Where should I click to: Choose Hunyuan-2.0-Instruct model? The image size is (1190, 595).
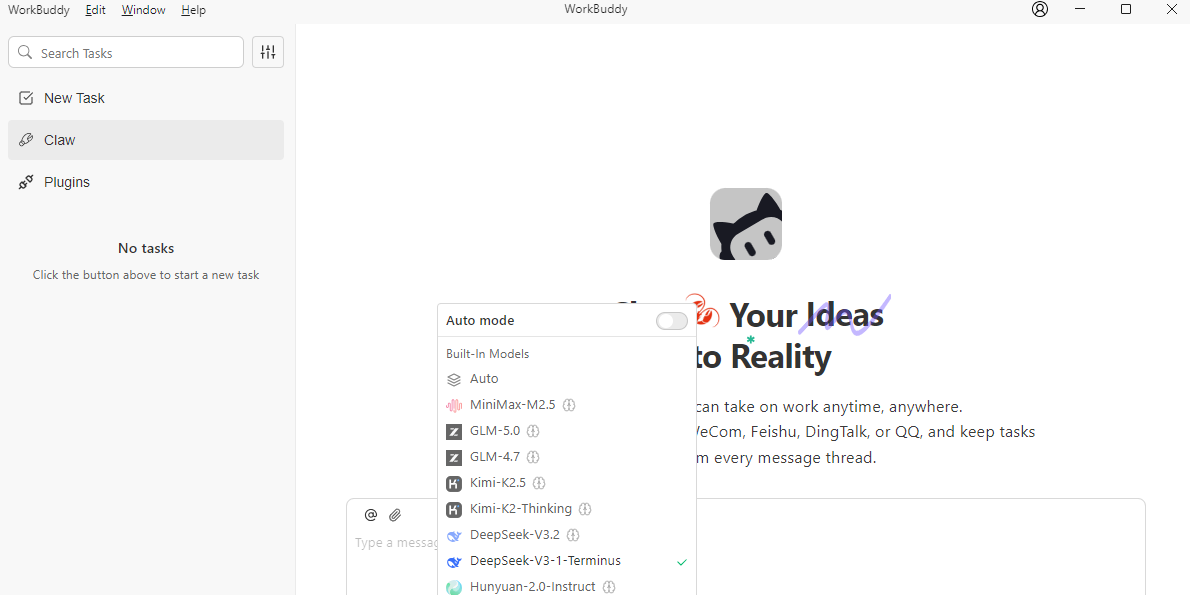pos(532,587)
